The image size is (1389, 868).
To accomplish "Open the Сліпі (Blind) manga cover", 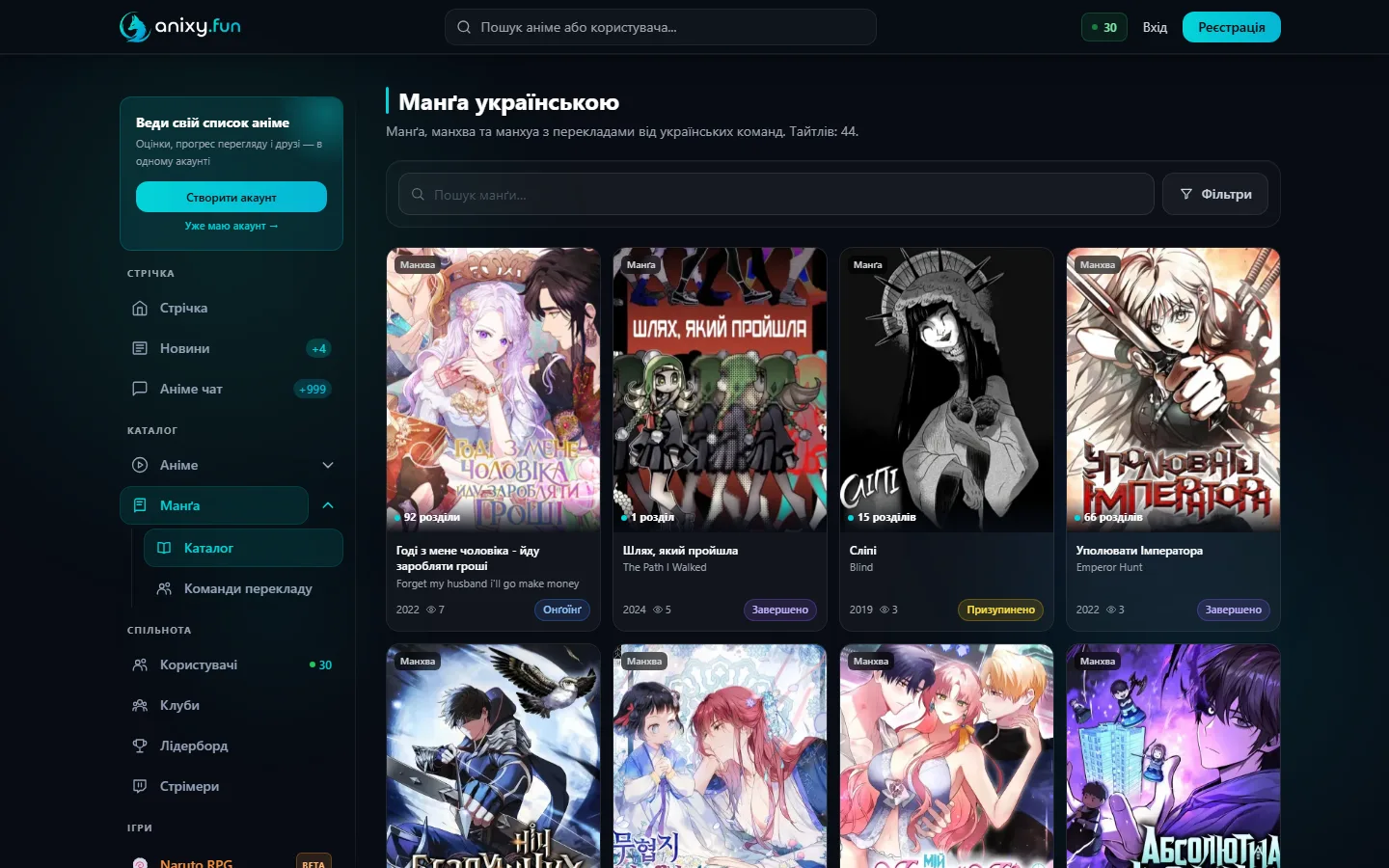I will pyautogui.click(x=946, y=390).
